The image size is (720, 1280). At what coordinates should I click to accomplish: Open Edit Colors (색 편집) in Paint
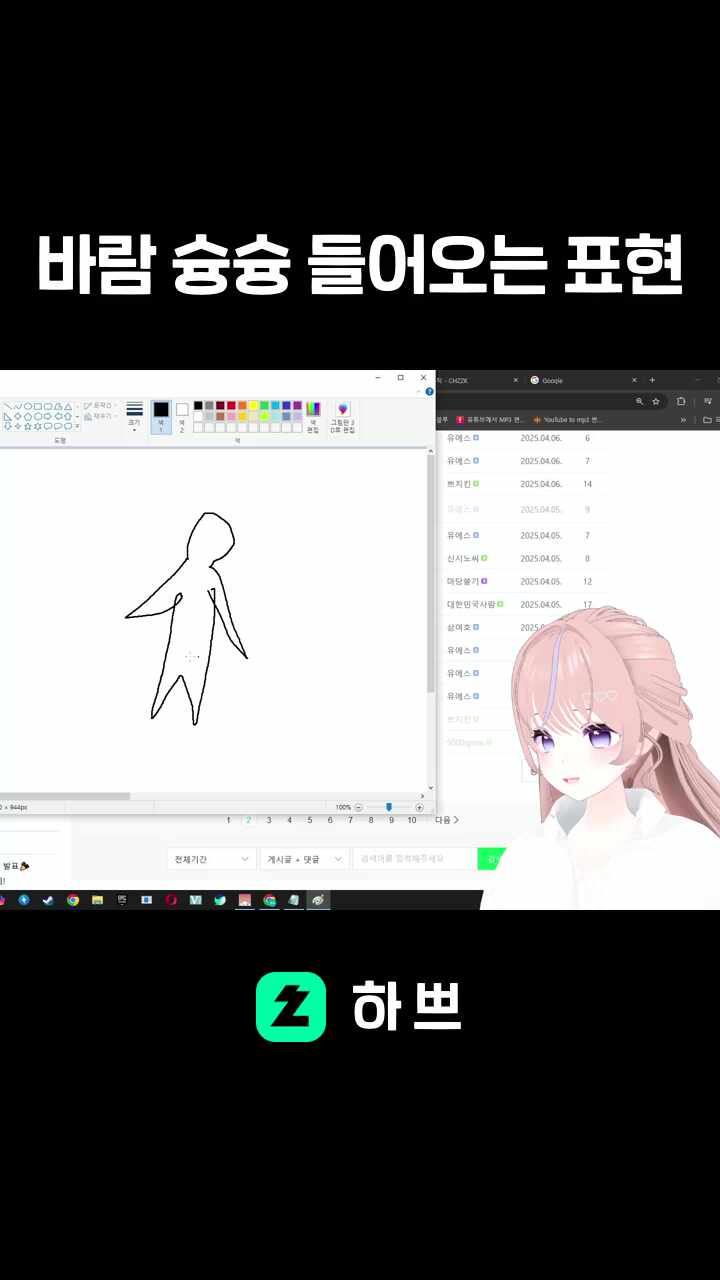click(x=313, y=416)
